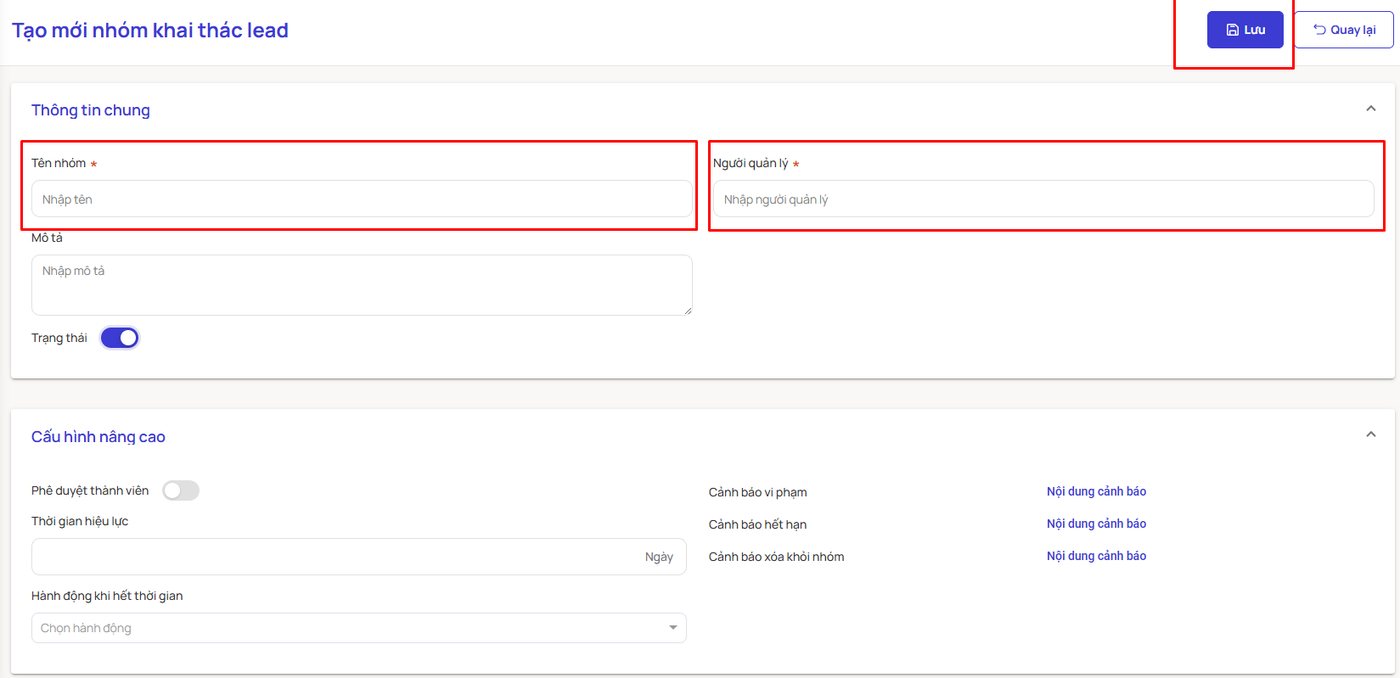Click the Trạng thái label
Screen dimensions: 1400x678
click(x=59, y=338)
